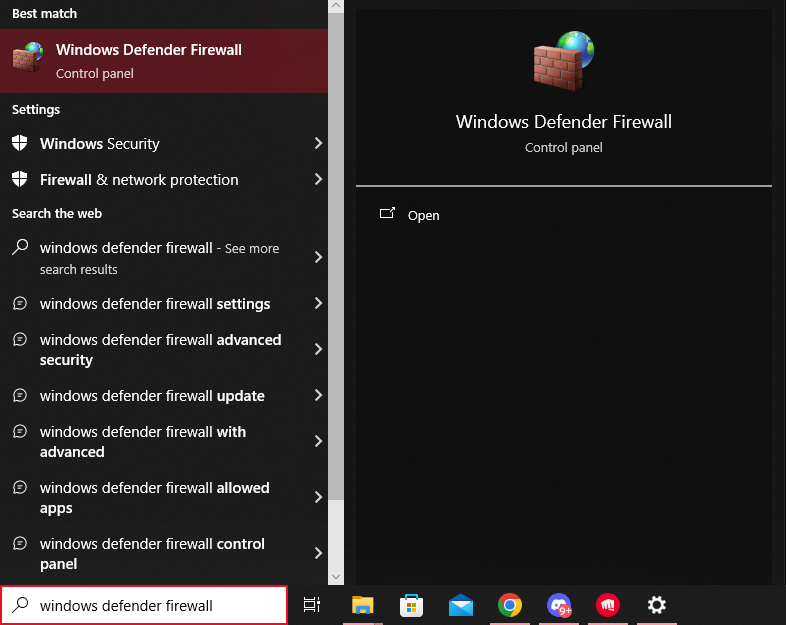Expand the 'control panel' suggestion chevron
This screenshot has width=786, height=625.
point(318,553)
